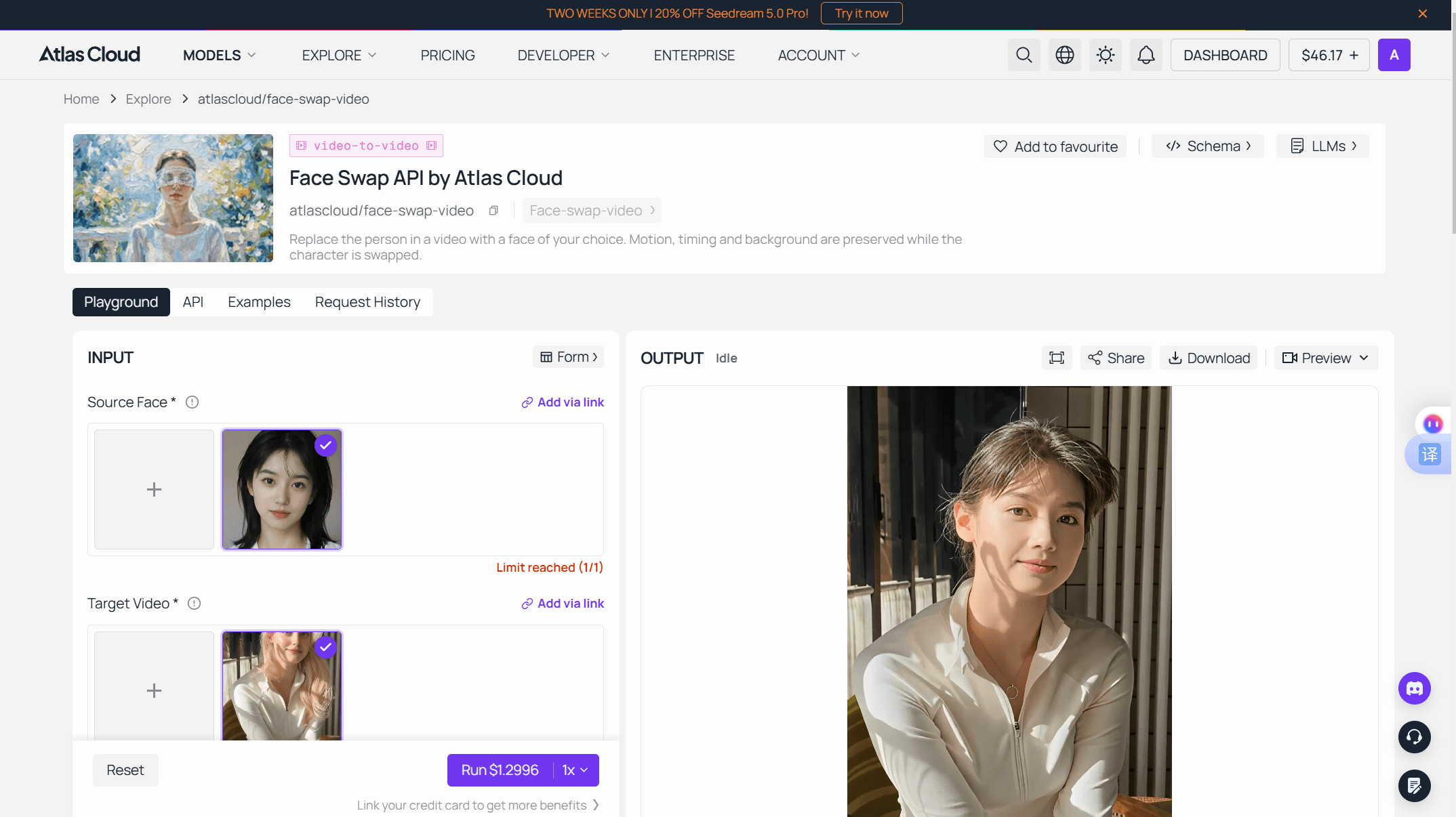Expand output to fullscreen icon
1456x817 pixels.
[1057, 358]
